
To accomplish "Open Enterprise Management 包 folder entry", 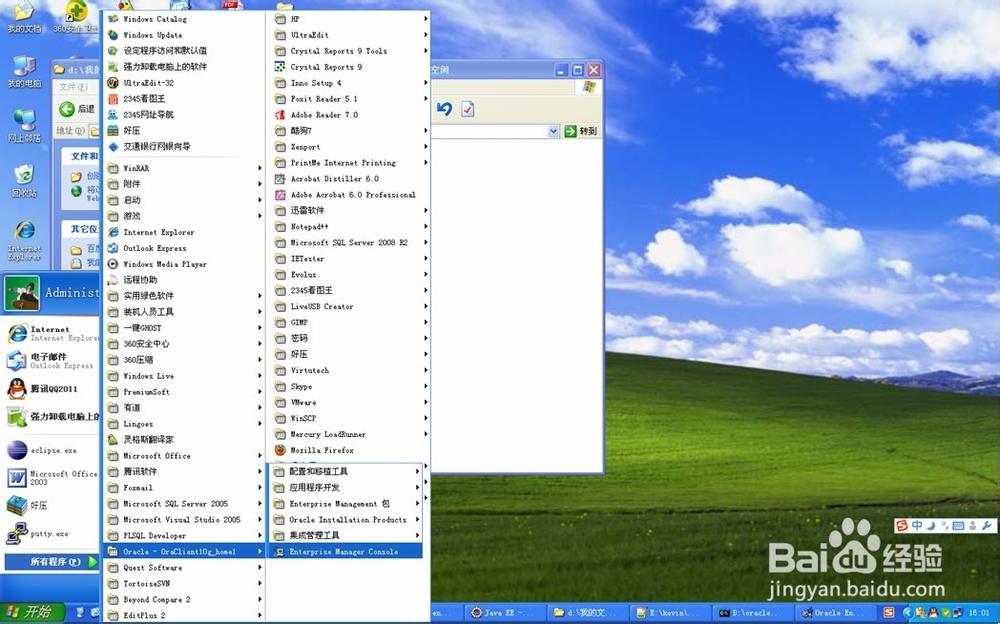I will coord(344,503).
